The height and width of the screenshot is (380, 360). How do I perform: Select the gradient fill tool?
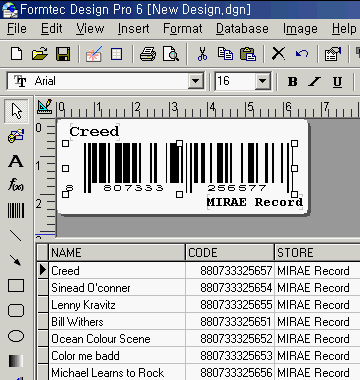pos(16,361)
